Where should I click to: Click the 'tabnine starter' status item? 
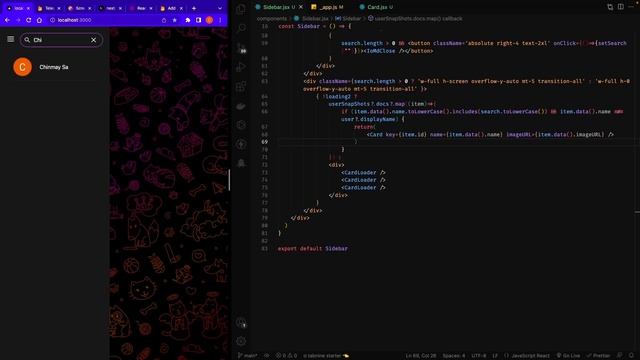pos(326,356)
